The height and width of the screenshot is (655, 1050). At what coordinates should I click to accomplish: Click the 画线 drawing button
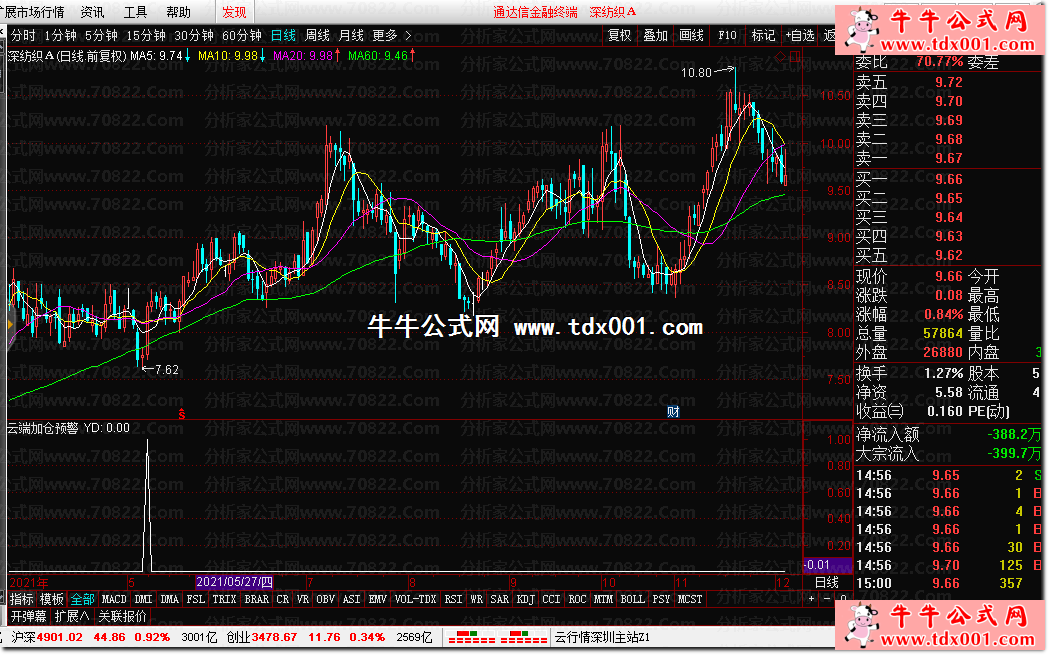click(691, 35)
